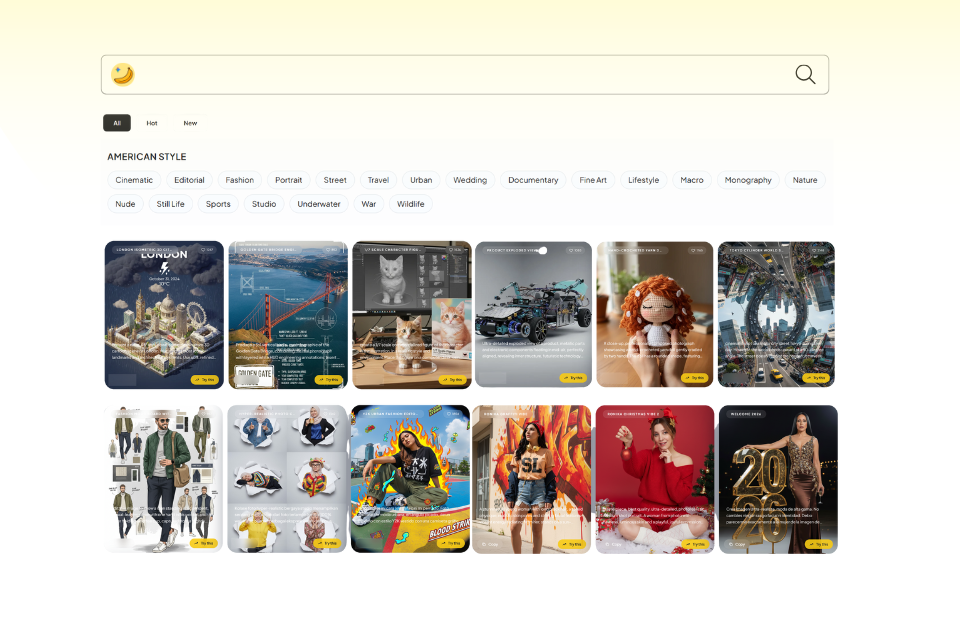Like the Tokyo cylinder world card

coord(817,250)
